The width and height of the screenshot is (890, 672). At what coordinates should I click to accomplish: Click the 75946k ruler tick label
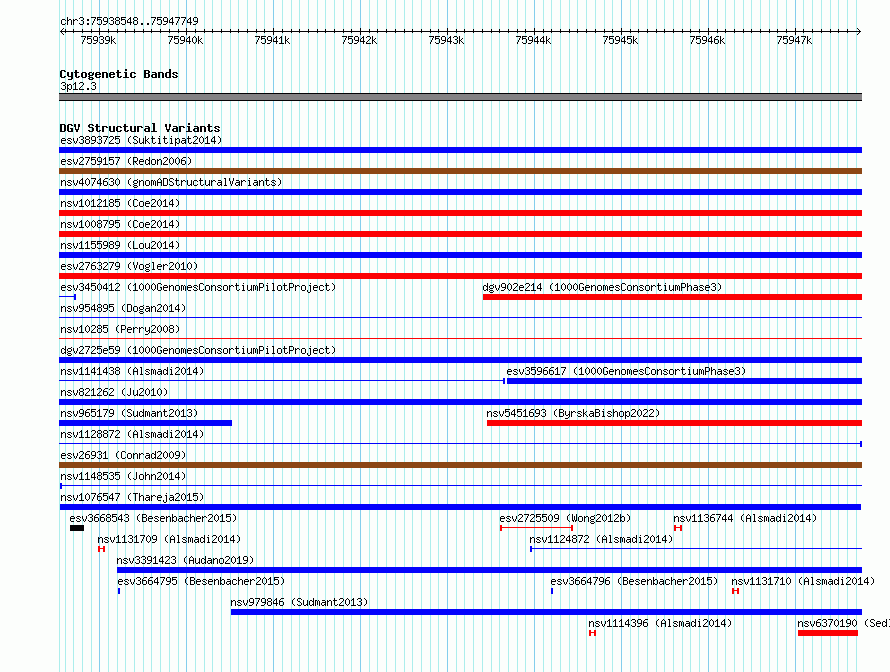pos(707,40)
